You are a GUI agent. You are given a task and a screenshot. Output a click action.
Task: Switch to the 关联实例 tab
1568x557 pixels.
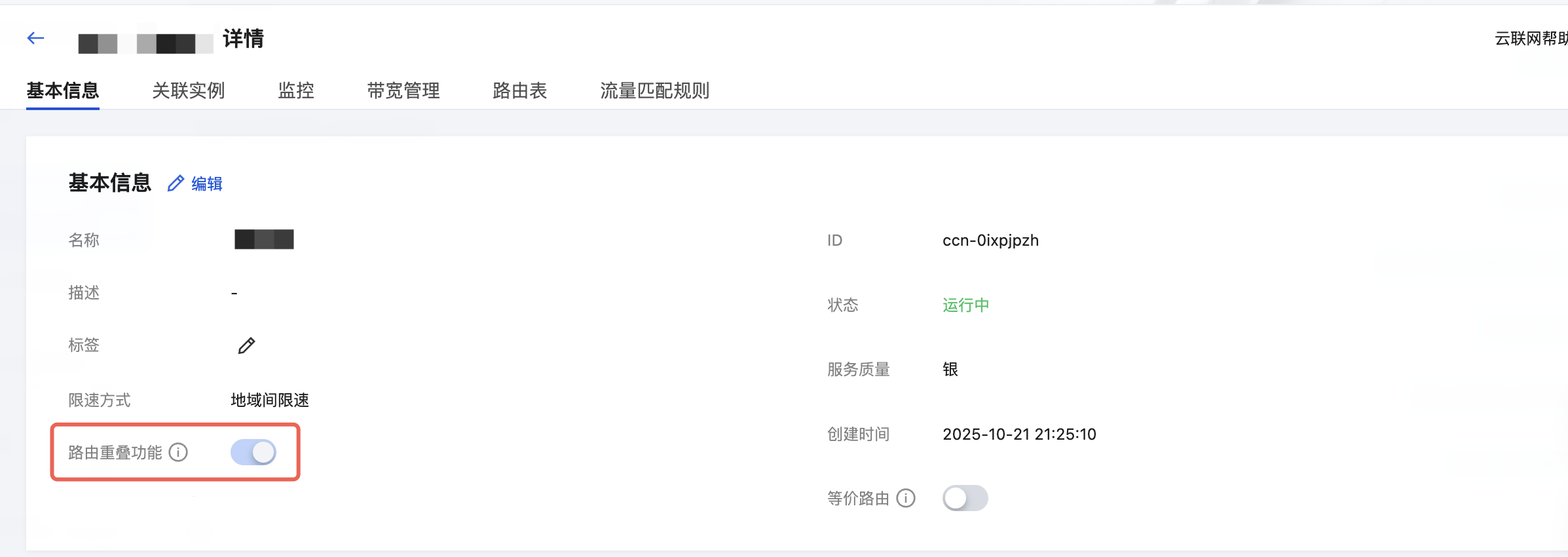[189, 90]
